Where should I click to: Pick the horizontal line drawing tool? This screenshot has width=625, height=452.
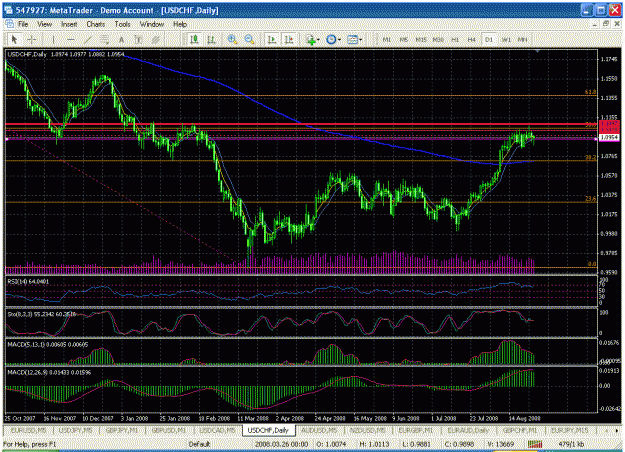click(71, 39)
